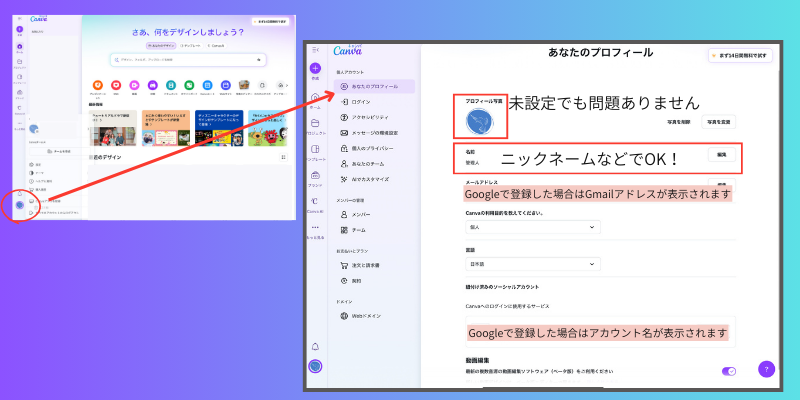Open the family photo banner card in home window
The image size is (800, 400).
click(113, 128)
